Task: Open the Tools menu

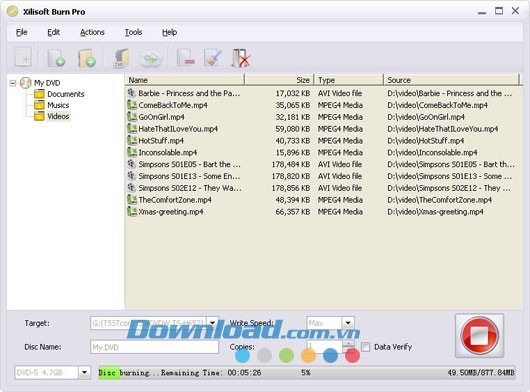Action: (133, 32)
